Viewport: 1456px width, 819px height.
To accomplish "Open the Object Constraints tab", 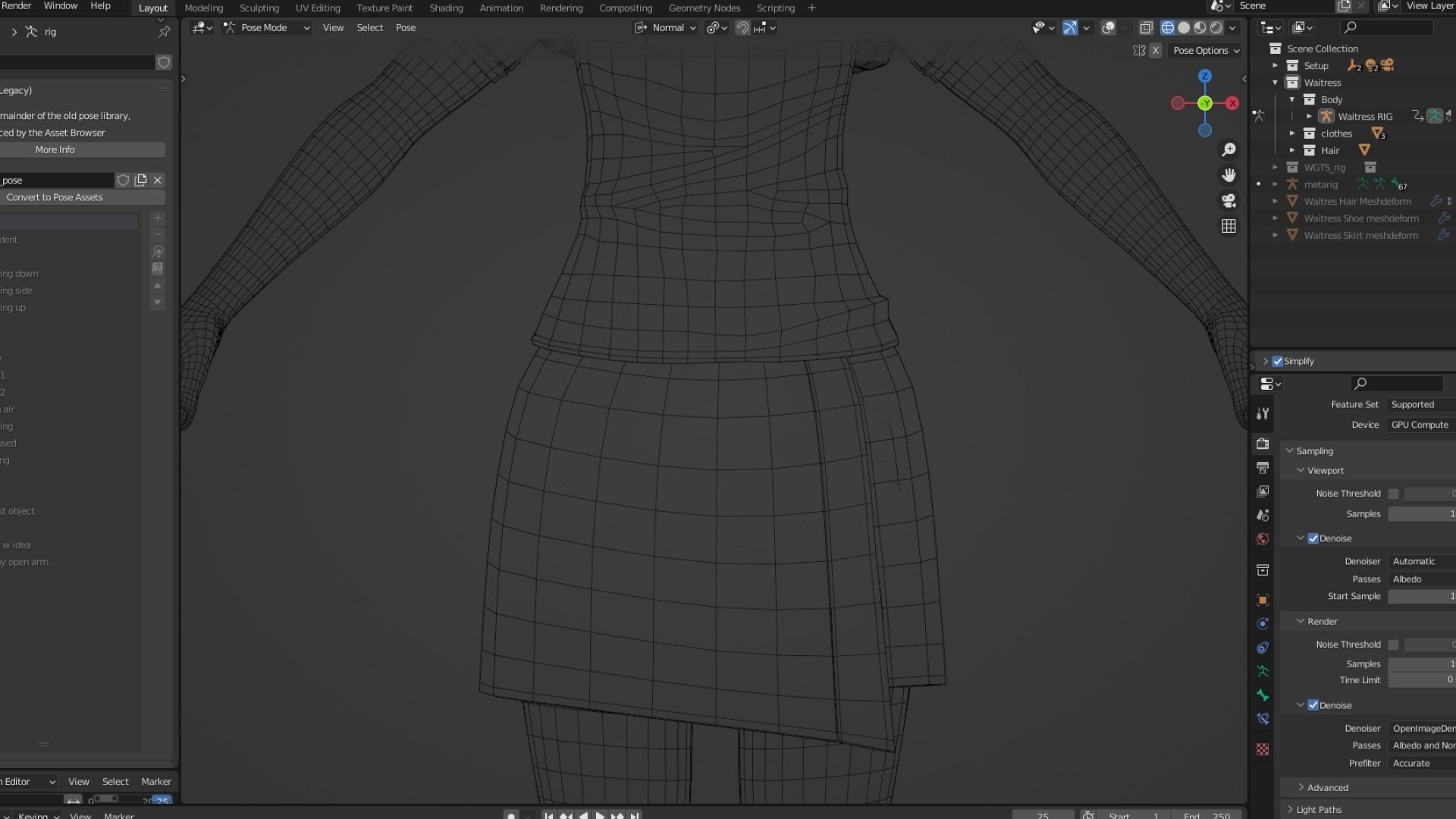I will (x=1263, y=648).
